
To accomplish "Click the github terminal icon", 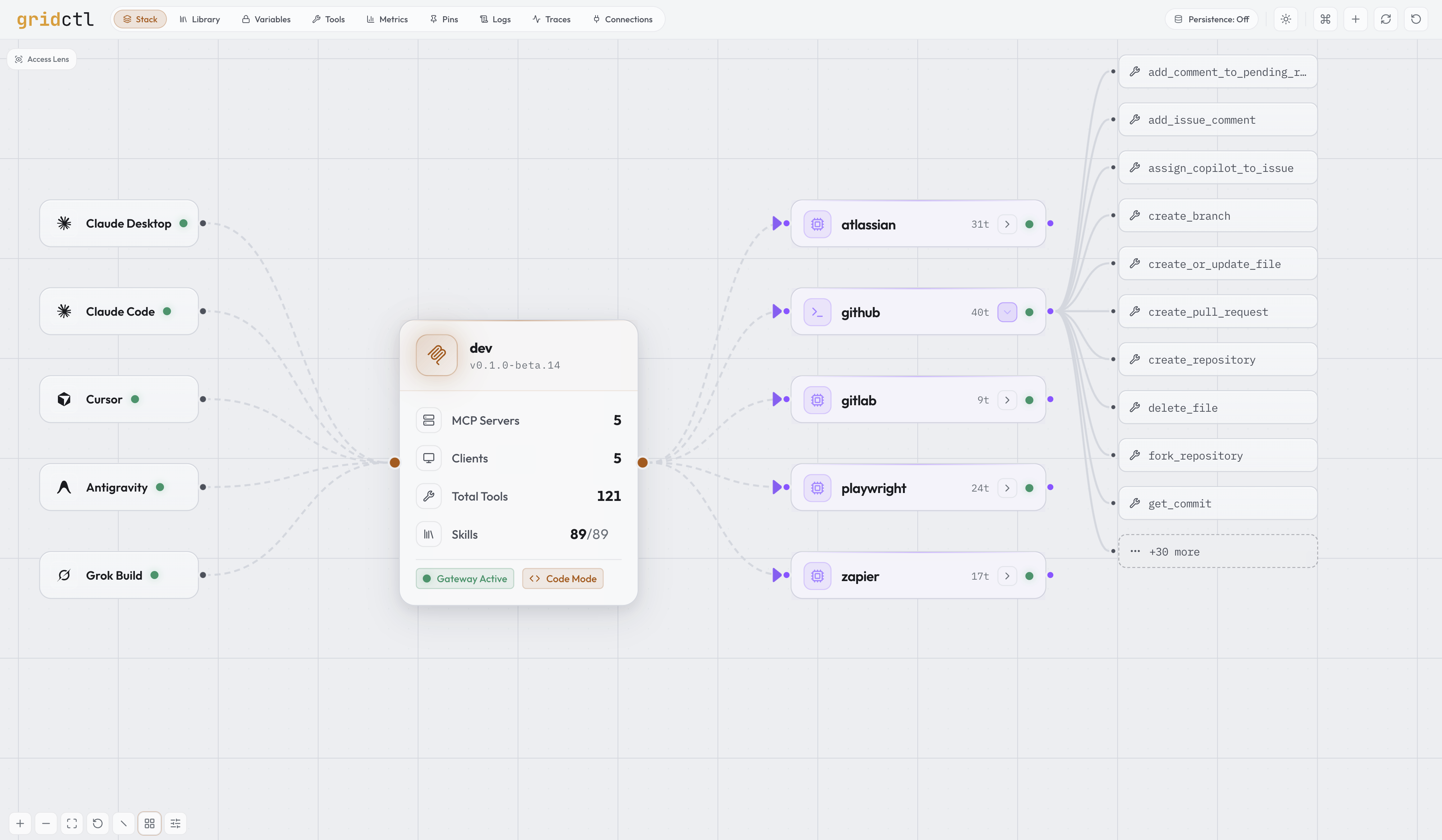I will pyautogui.click(x=818, y=312).
